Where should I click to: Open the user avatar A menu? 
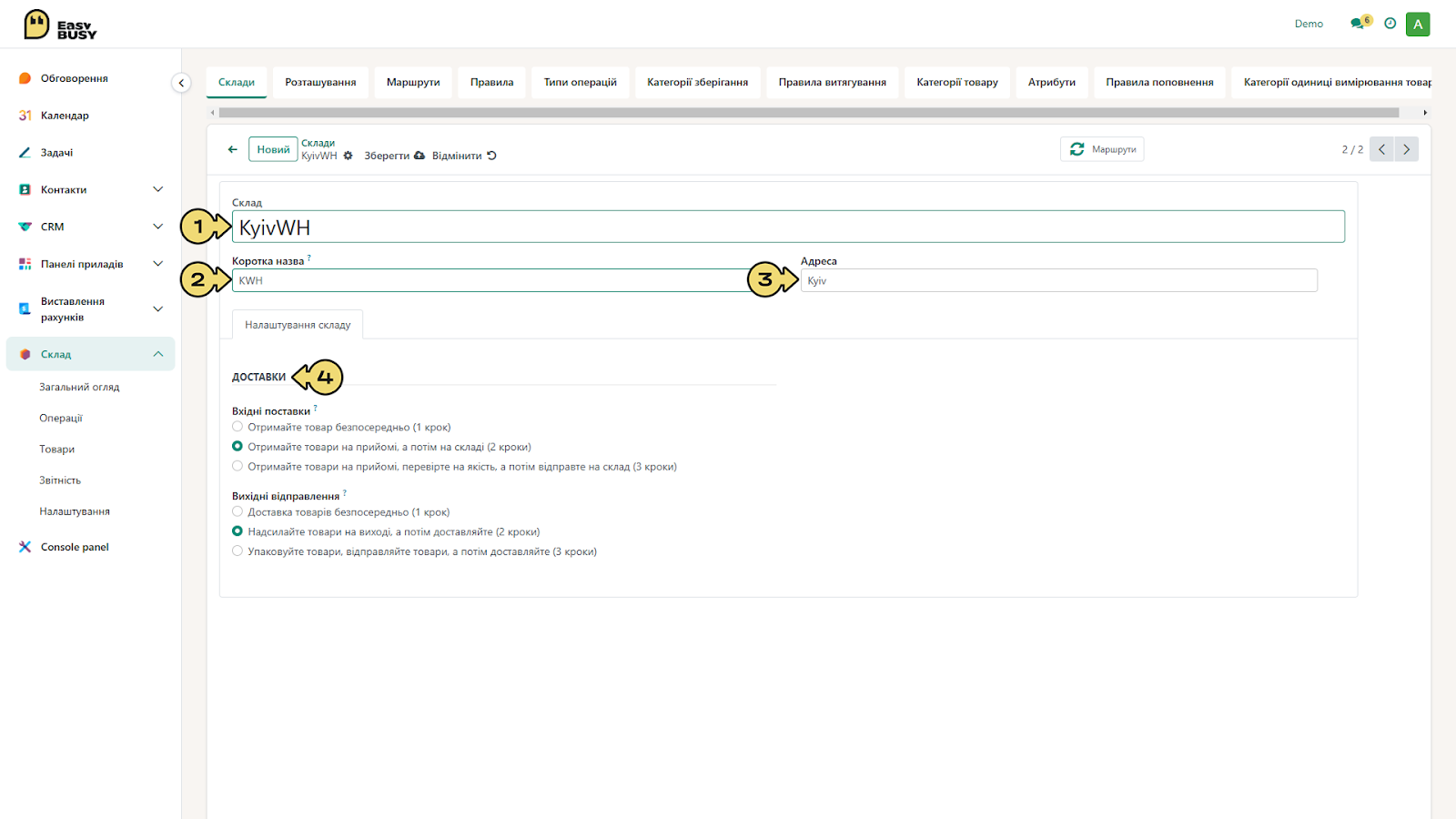pyautogui.click(x=1418, y=25)
